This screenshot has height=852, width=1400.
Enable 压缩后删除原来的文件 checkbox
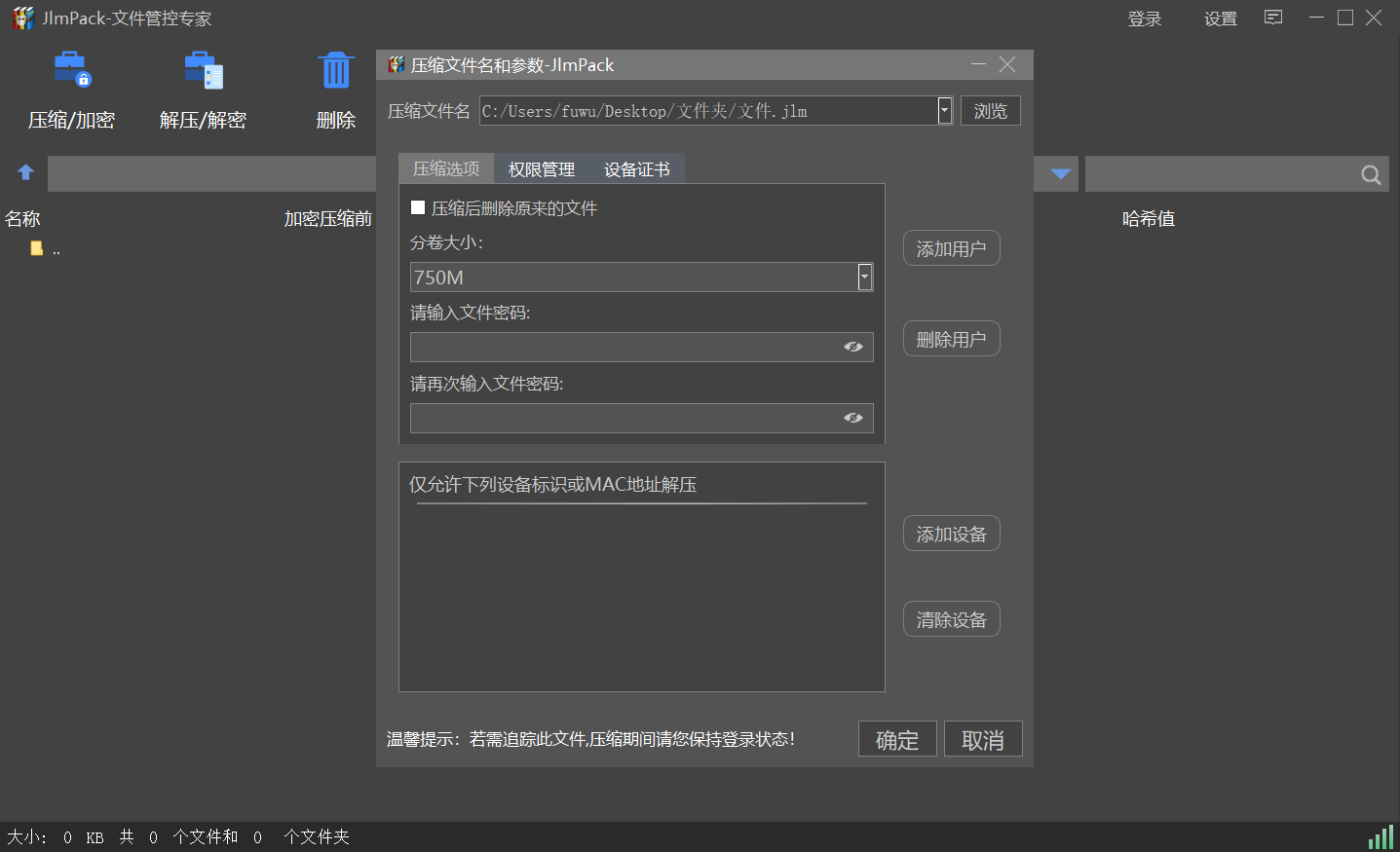pos(418,207)
